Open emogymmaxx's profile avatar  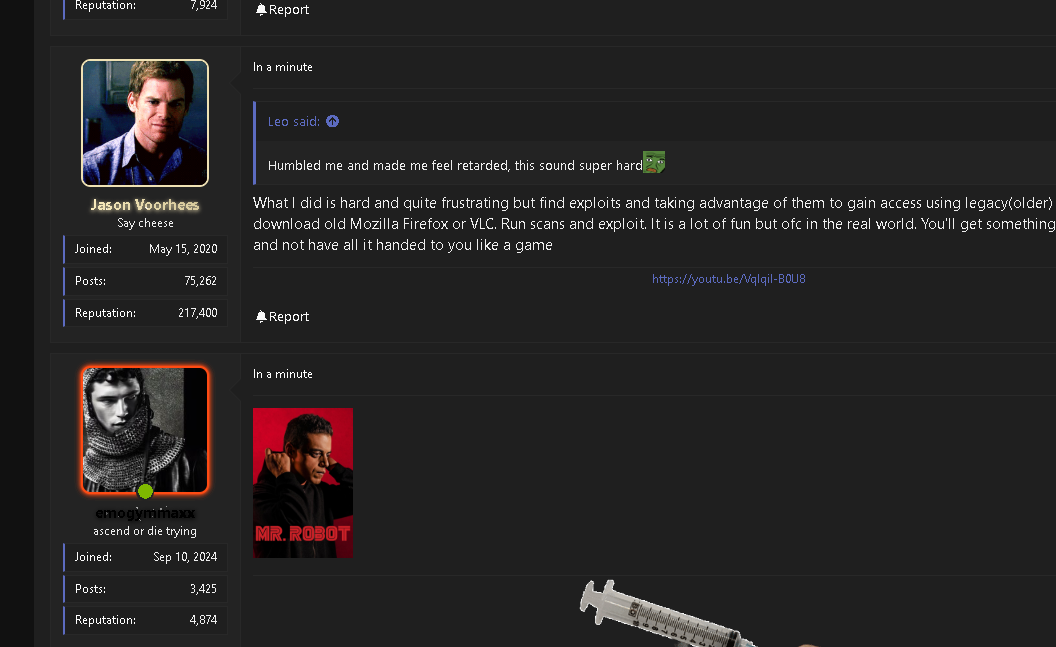[145, 429]
